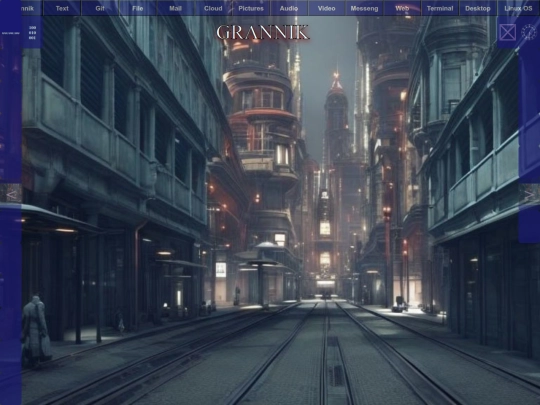Click the small www text on left panel
Screen dimensions: 540x405
point(11,33)
